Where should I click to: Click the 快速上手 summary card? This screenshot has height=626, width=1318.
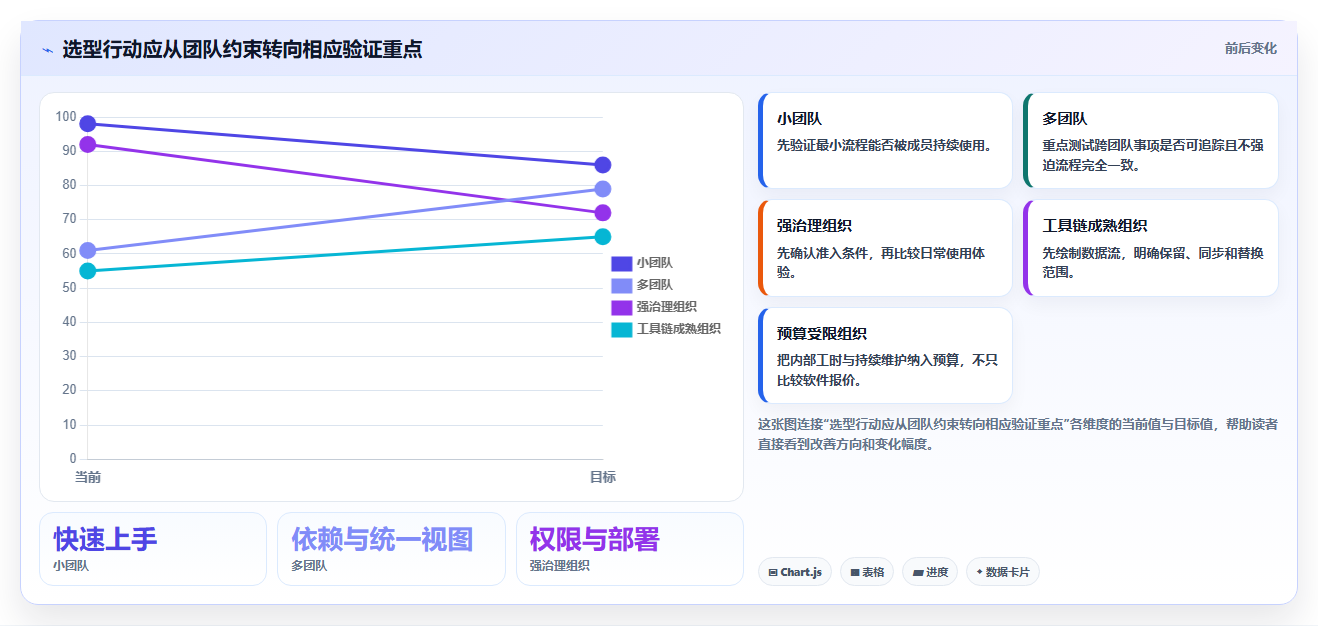click(153, 549)
